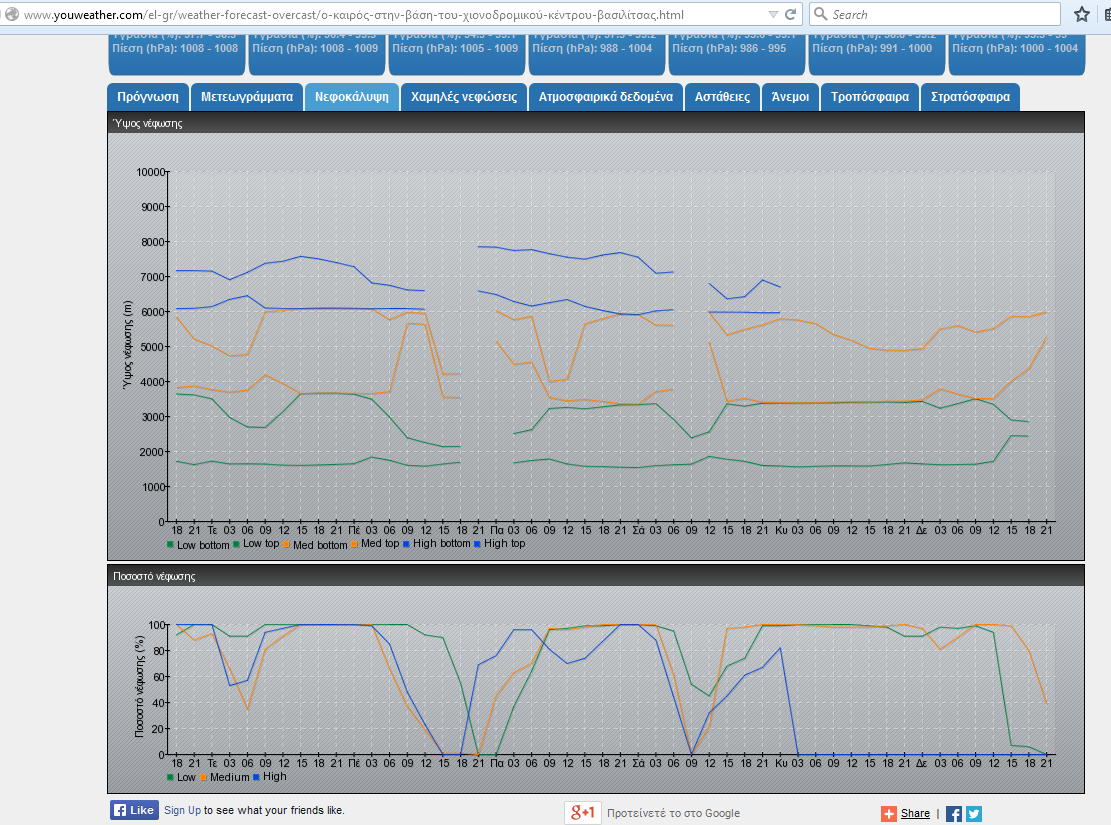Select the forecast card with pressure 1005 - 1009
The image size is (1111, 825).
tap(457, 55)
